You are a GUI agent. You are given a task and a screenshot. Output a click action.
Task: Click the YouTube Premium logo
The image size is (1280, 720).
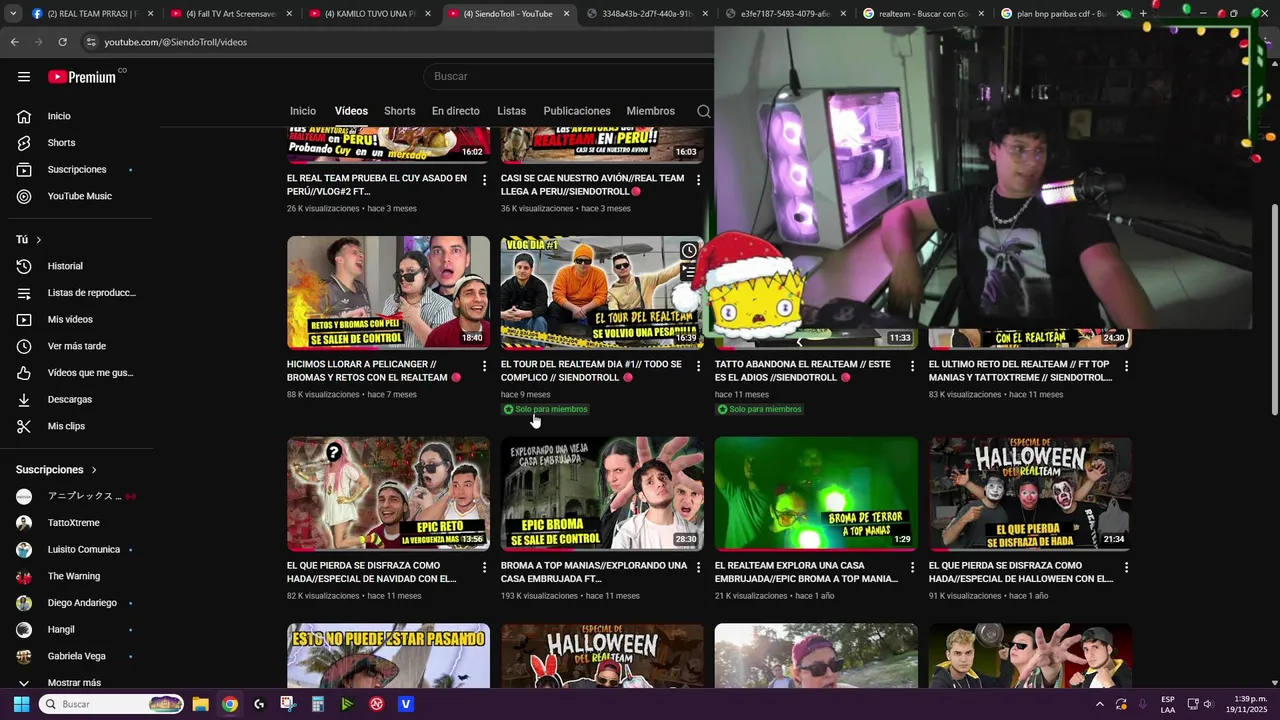pos(83,76)
